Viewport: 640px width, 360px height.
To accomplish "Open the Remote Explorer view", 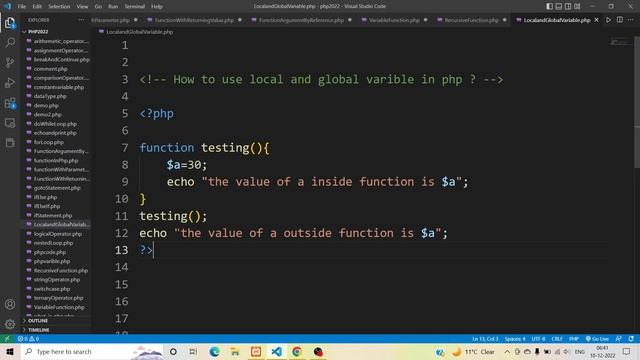I will pyautogui.click(x=10, y=123).
